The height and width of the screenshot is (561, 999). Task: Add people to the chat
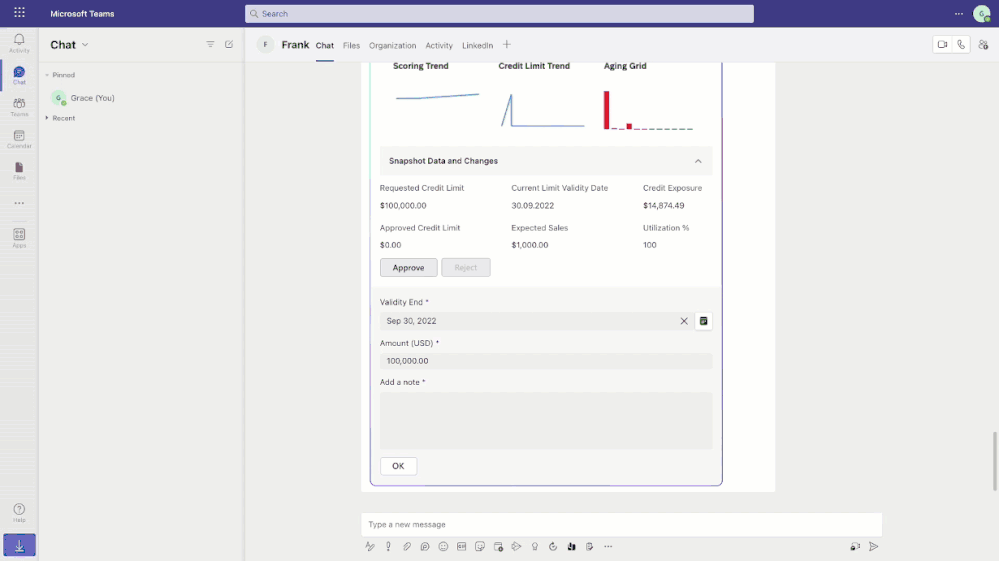(983, 45)
